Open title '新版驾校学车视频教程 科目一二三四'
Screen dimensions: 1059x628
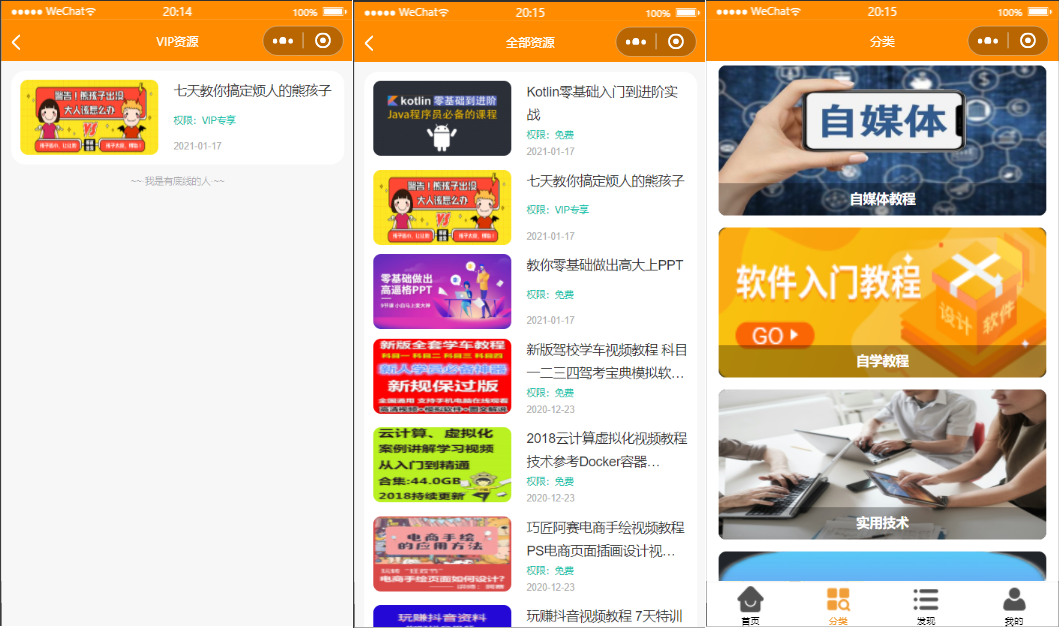pos(606,361)
